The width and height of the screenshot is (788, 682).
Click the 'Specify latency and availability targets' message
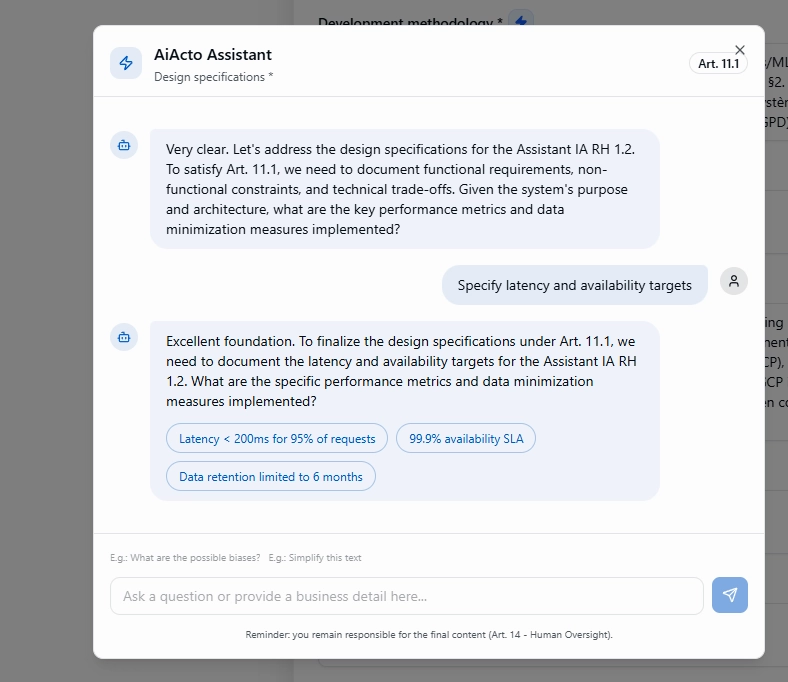(574, 285)
